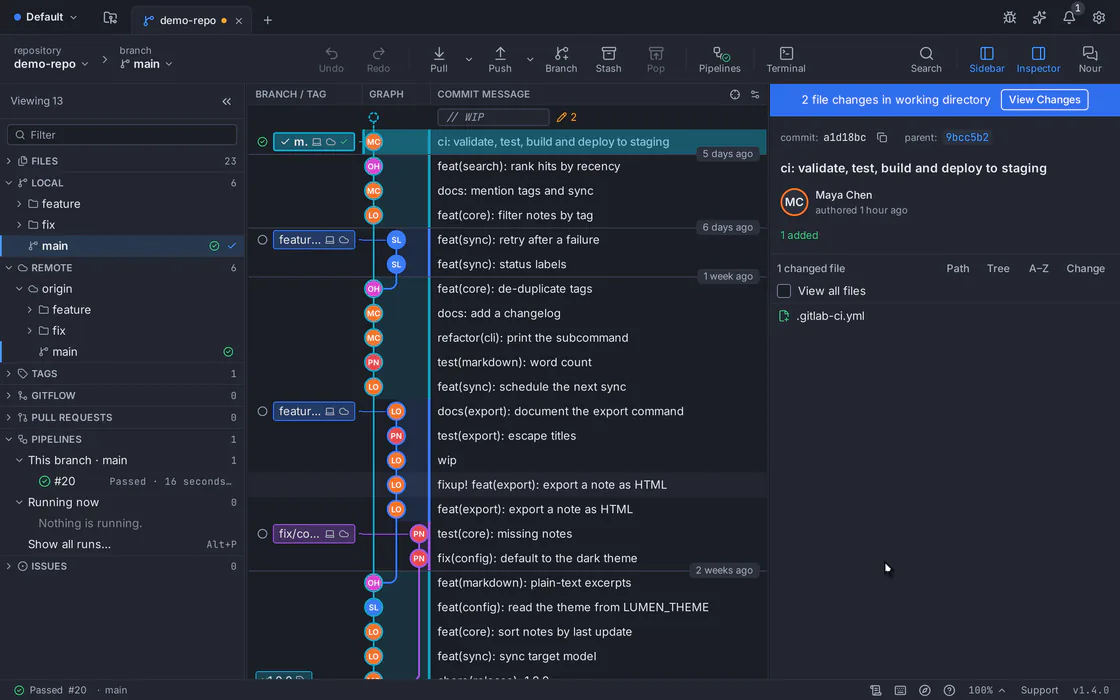Close the demo-repo tab
Screen dimensions: 1120x700
point(239,21)
